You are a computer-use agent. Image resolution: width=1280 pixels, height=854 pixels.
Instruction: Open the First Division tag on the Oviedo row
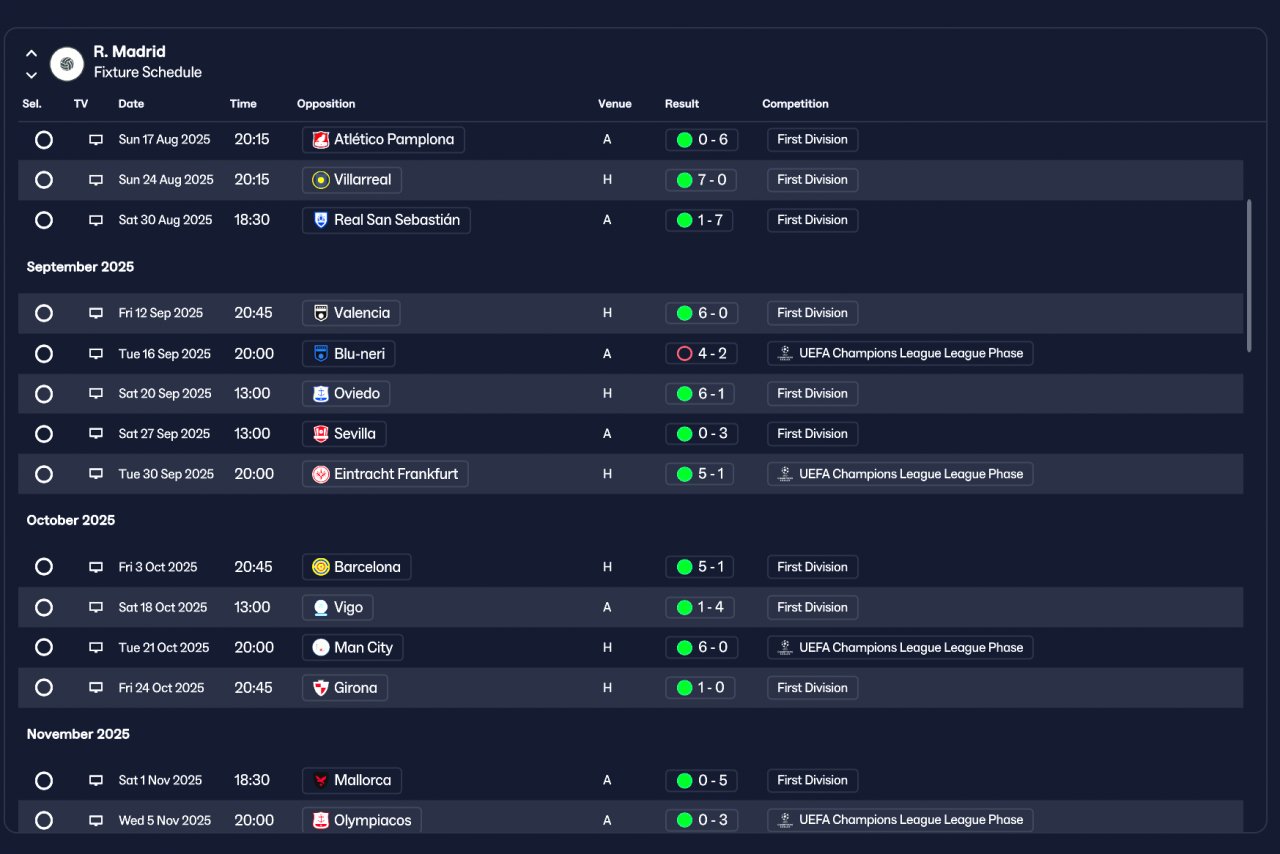pos(812,394)
